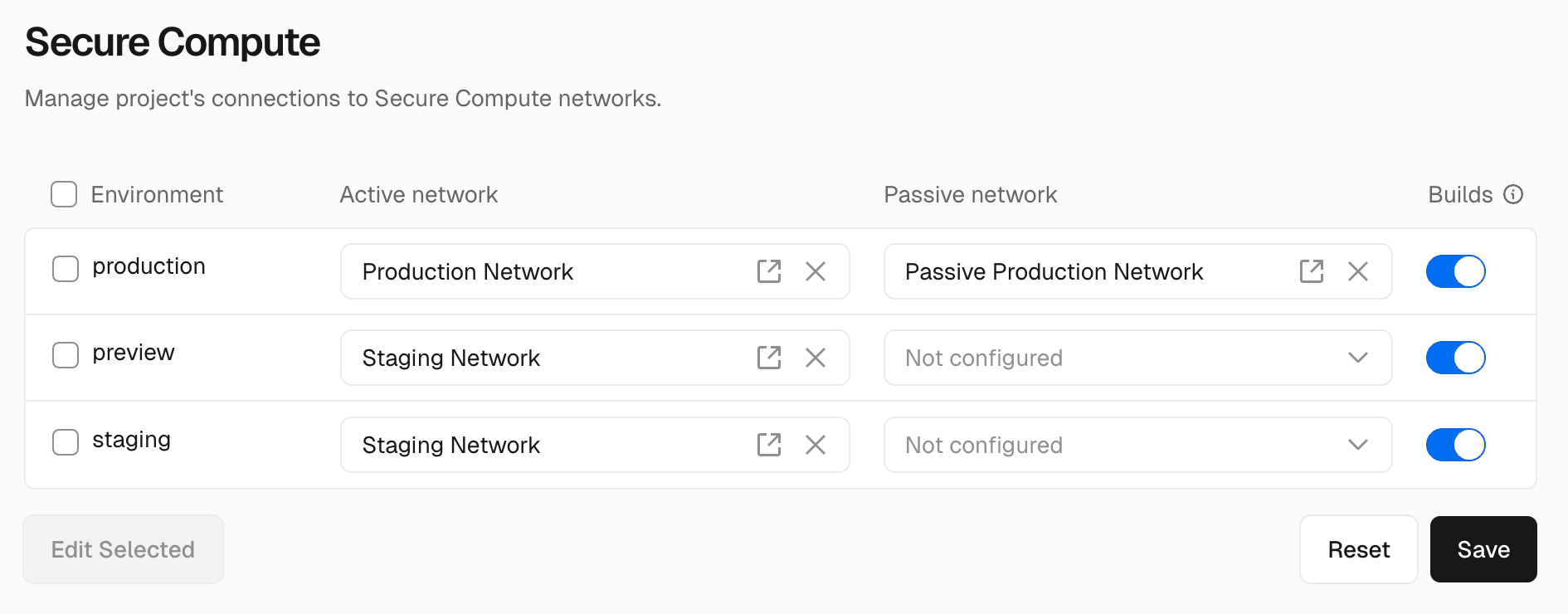Open Passive Production Network externally

coord(1311,271)
